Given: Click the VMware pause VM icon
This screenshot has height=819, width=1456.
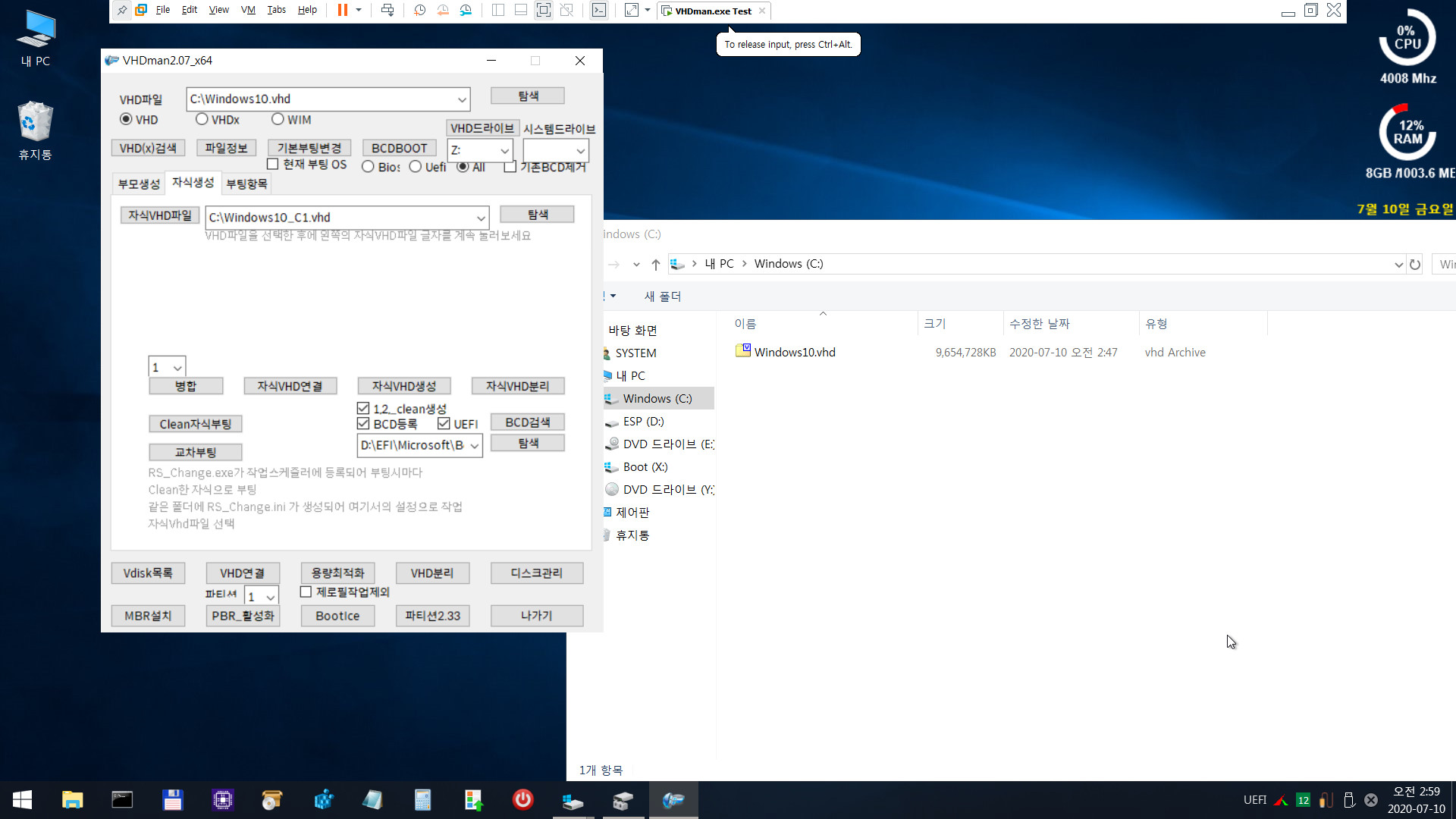Looking at the screenshot, I should coord(343,11).
